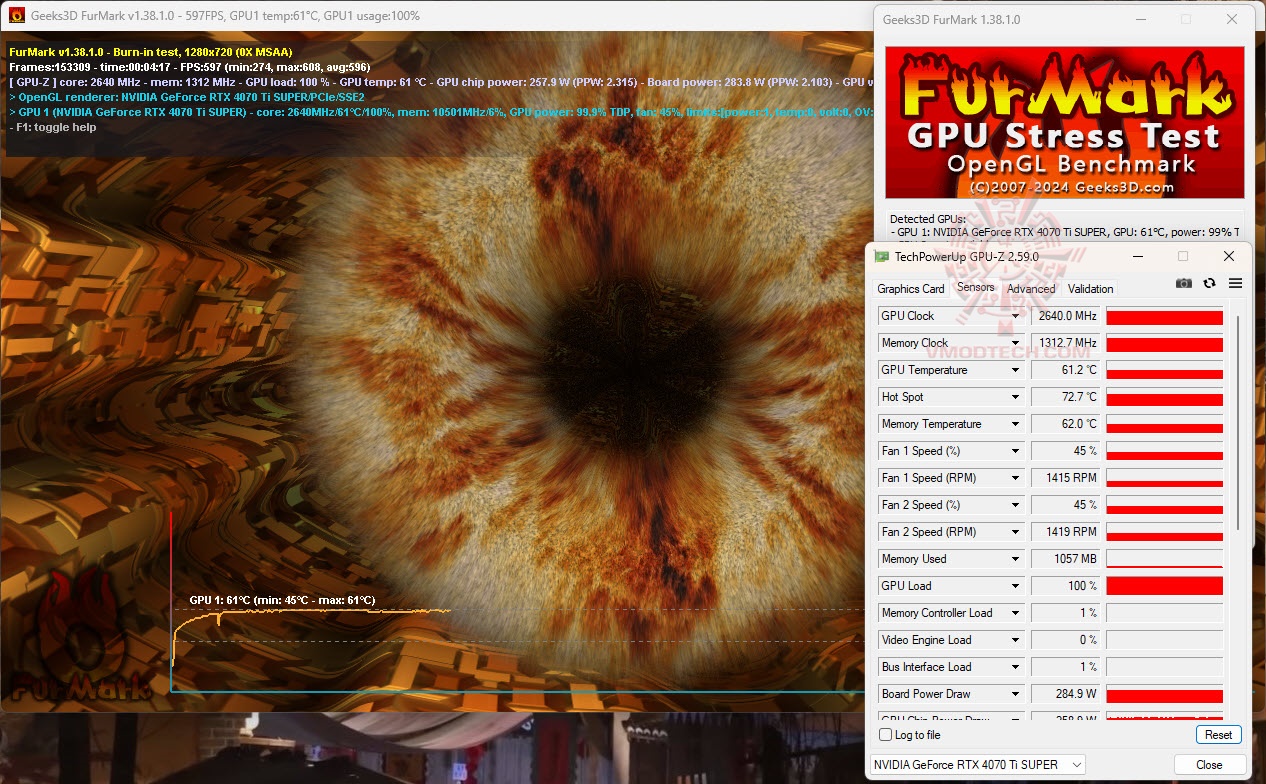Expand the Memory Temperature sensor dropdown
This screenshot has width=1266, height=784.
tap(1016, 424)
